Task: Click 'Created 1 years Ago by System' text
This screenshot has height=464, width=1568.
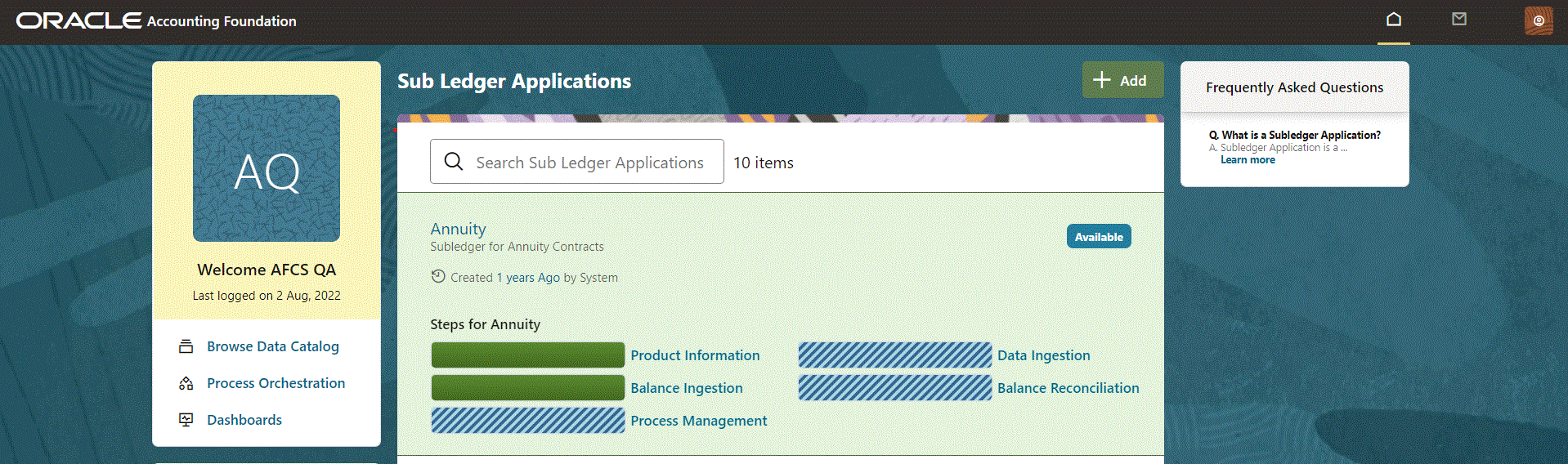Action: 535,278
